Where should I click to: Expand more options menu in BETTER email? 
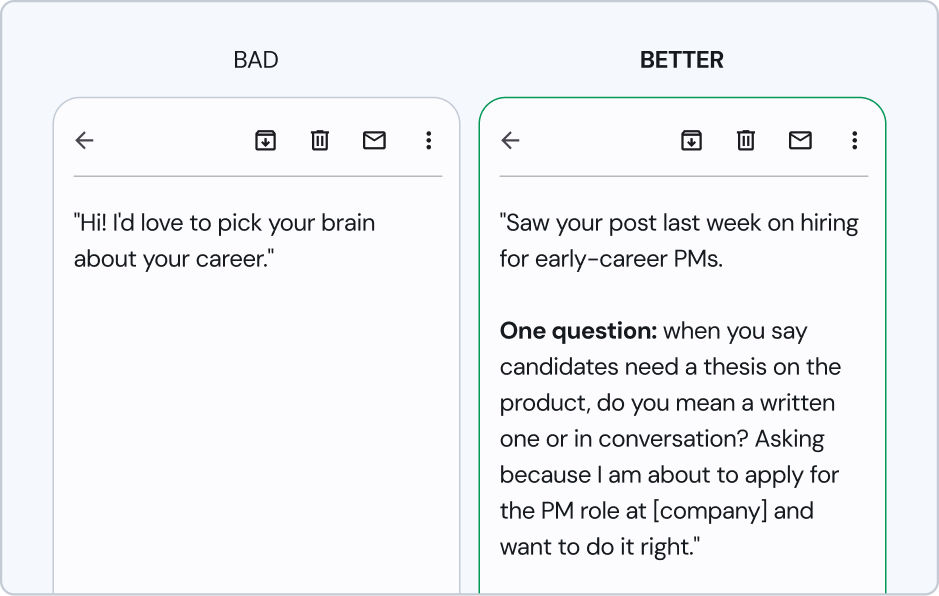coord(855,140)
